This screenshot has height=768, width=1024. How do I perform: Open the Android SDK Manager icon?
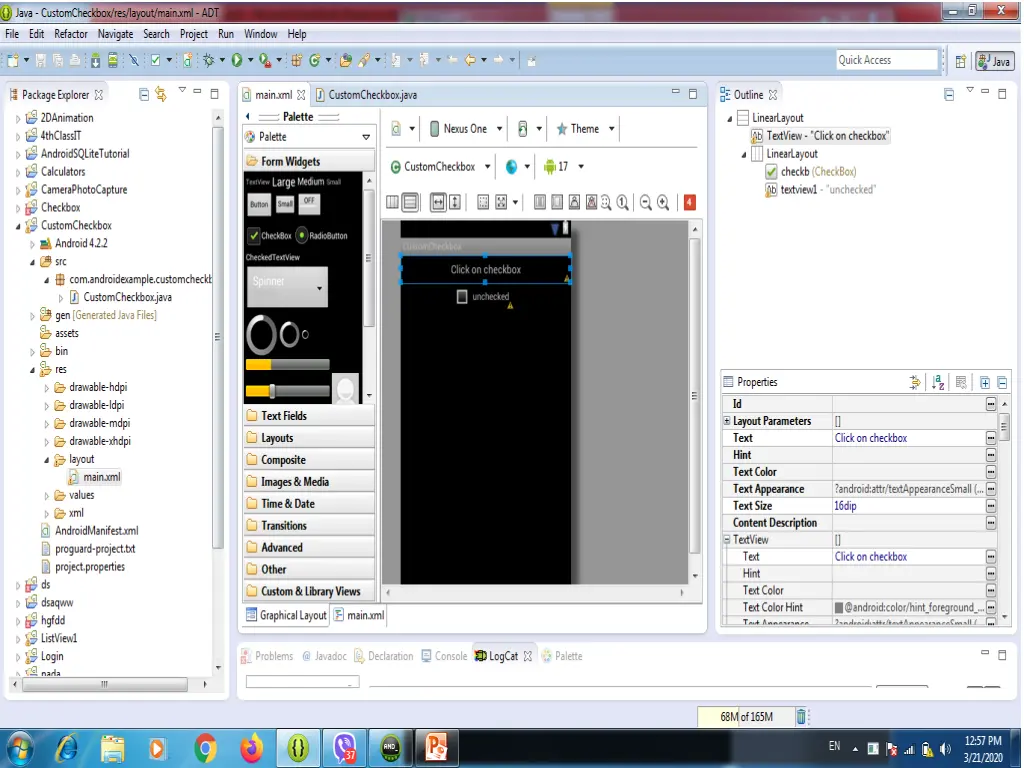tap(95, 61)
